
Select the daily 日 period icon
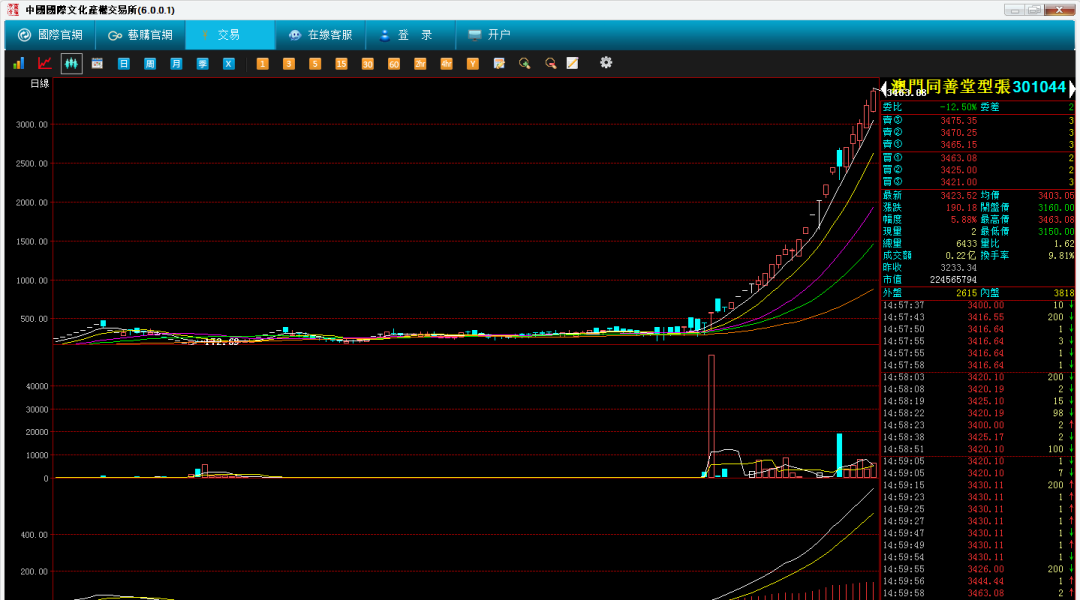coord(123,63)
